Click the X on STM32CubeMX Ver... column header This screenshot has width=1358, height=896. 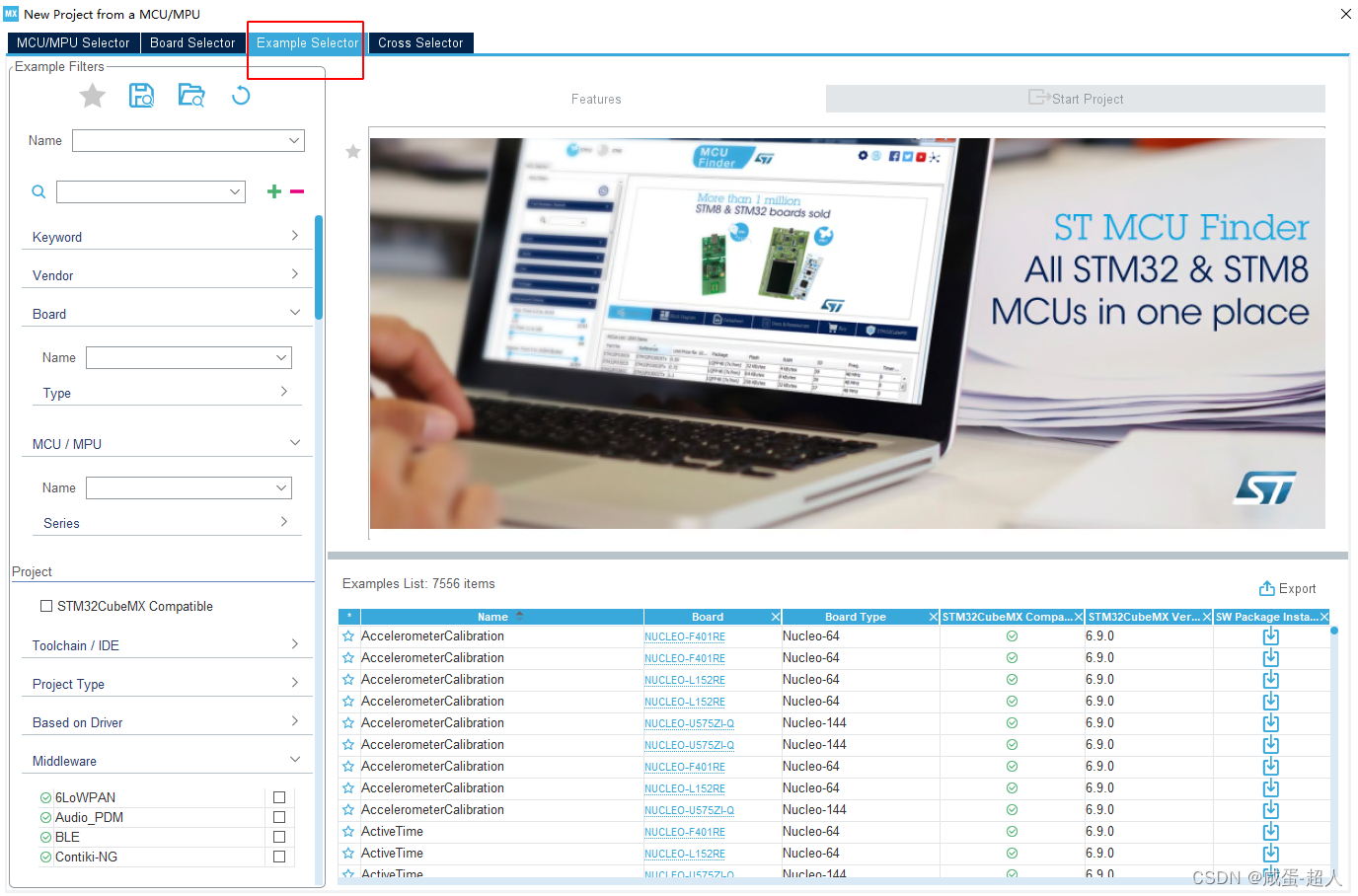pos(1207,617)
